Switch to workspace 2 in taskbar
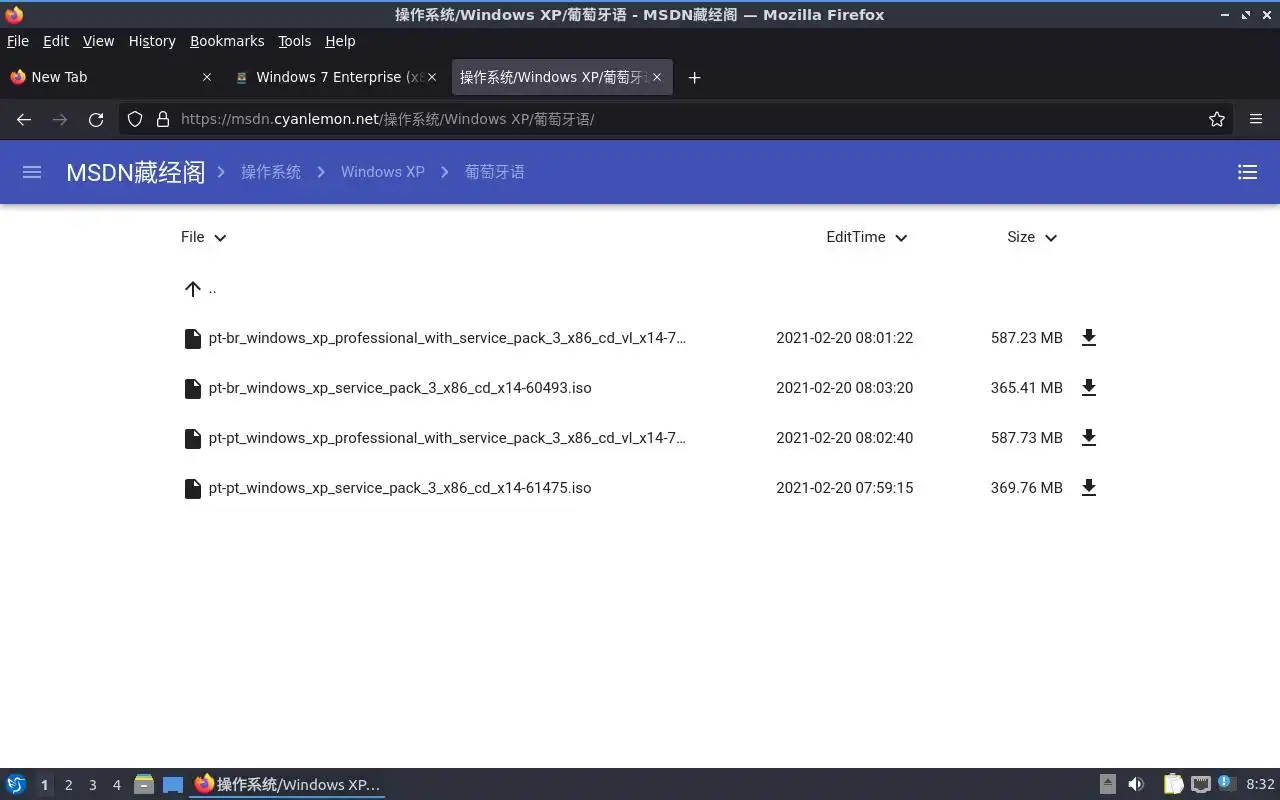Viewport: 1280px width, 800px height. coord(68,785)
